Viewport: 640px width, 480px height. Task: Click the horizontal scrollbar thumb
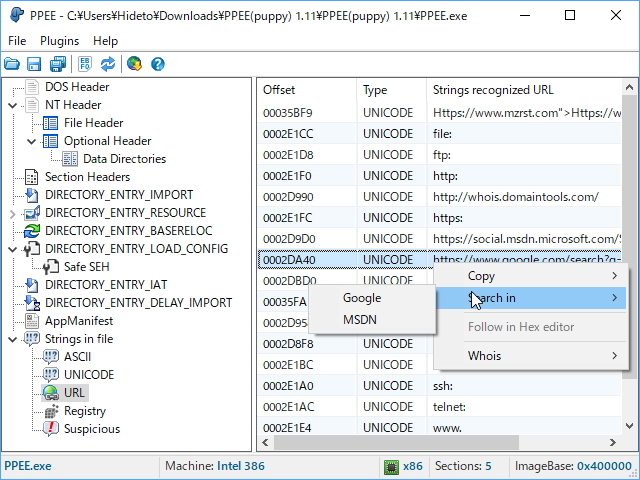(x=396, y=442)
